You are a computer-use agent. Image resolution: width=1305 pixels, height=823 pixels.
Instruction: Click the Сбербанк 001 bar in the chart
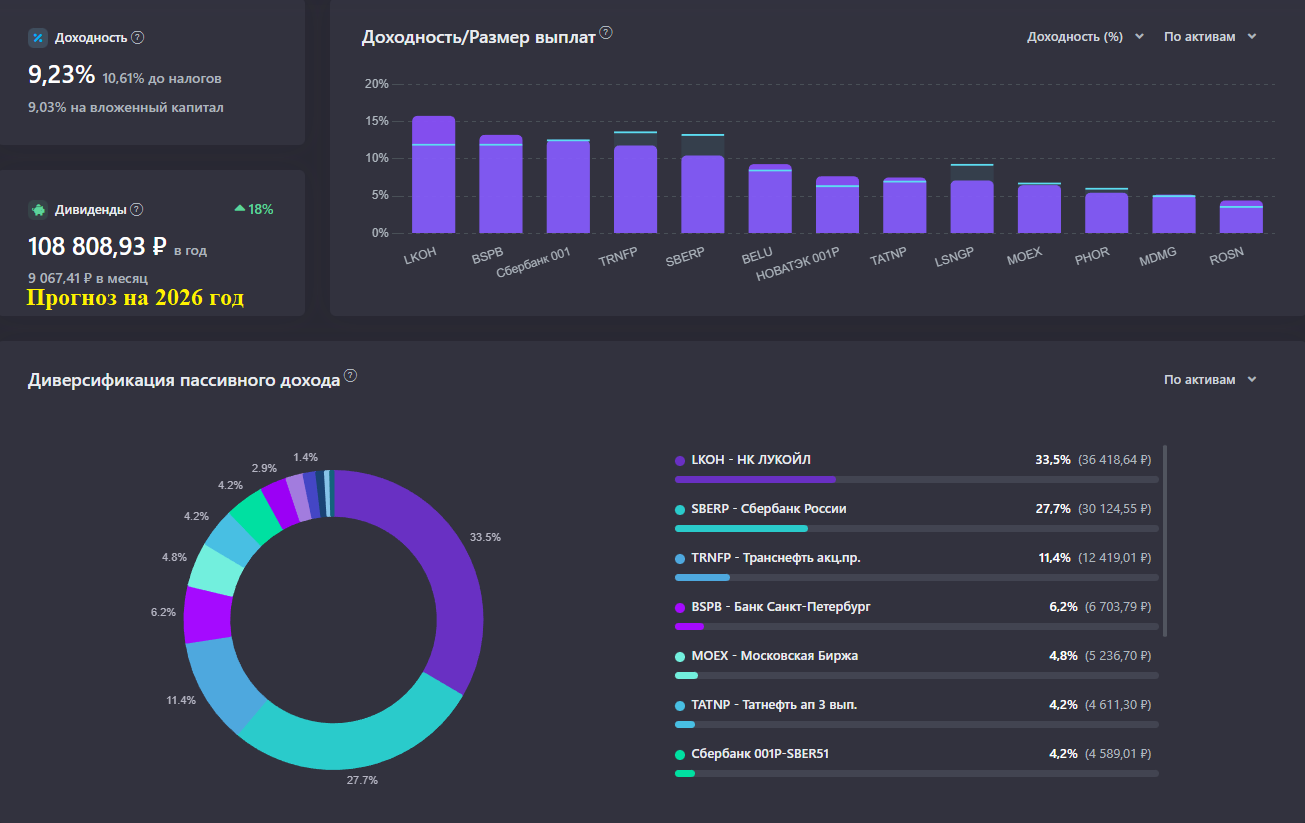pos(568,187)
